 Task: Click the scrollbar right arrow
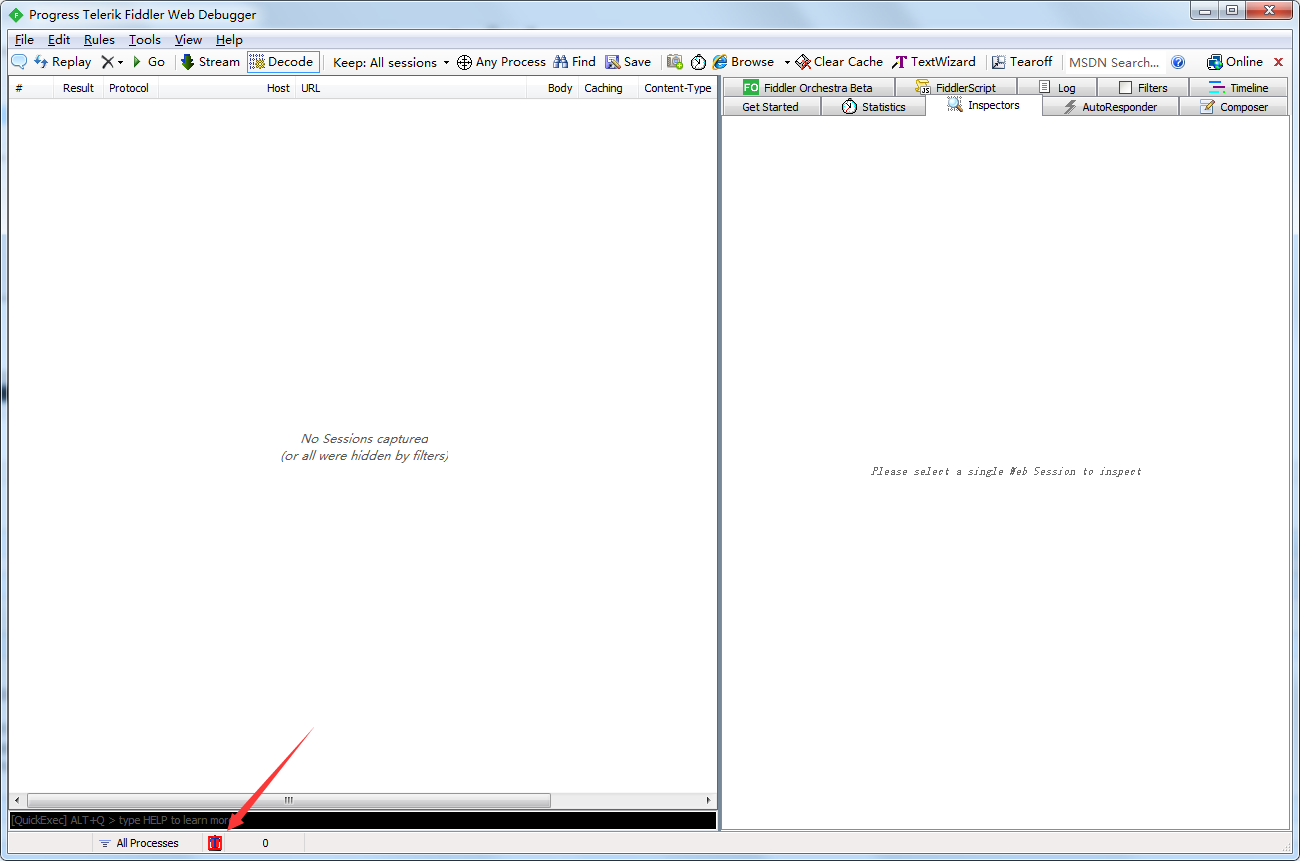709,801
